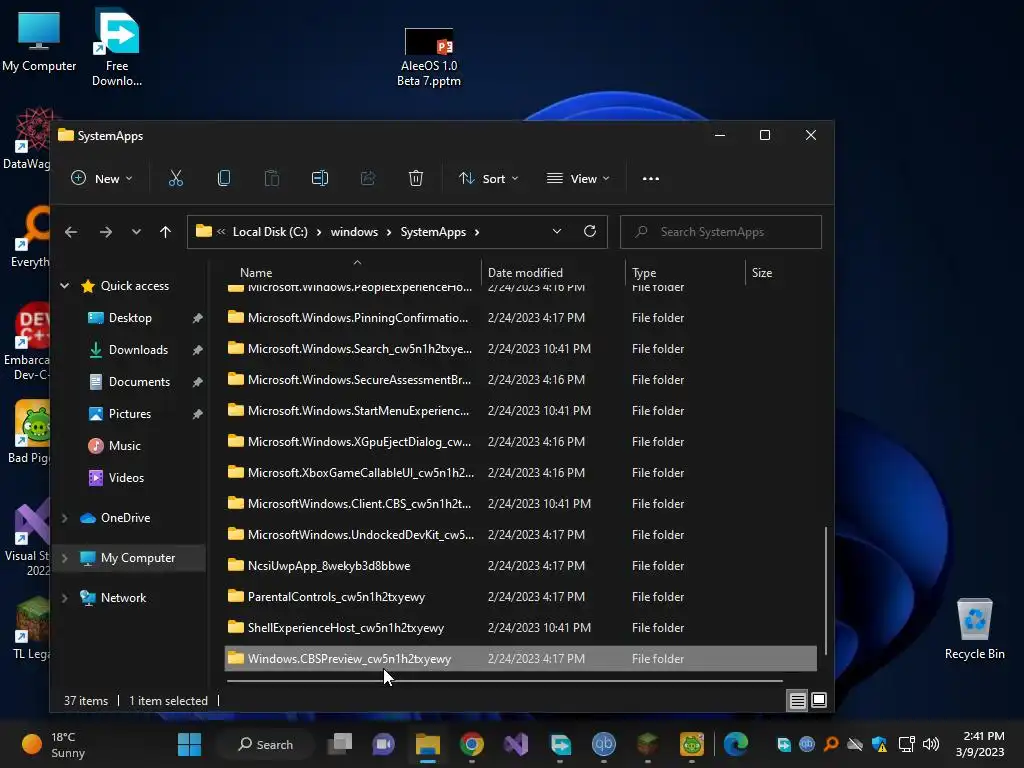Open qBittorrent from the taskbar
Viewport: 1024px width, 768px height.
604,744
